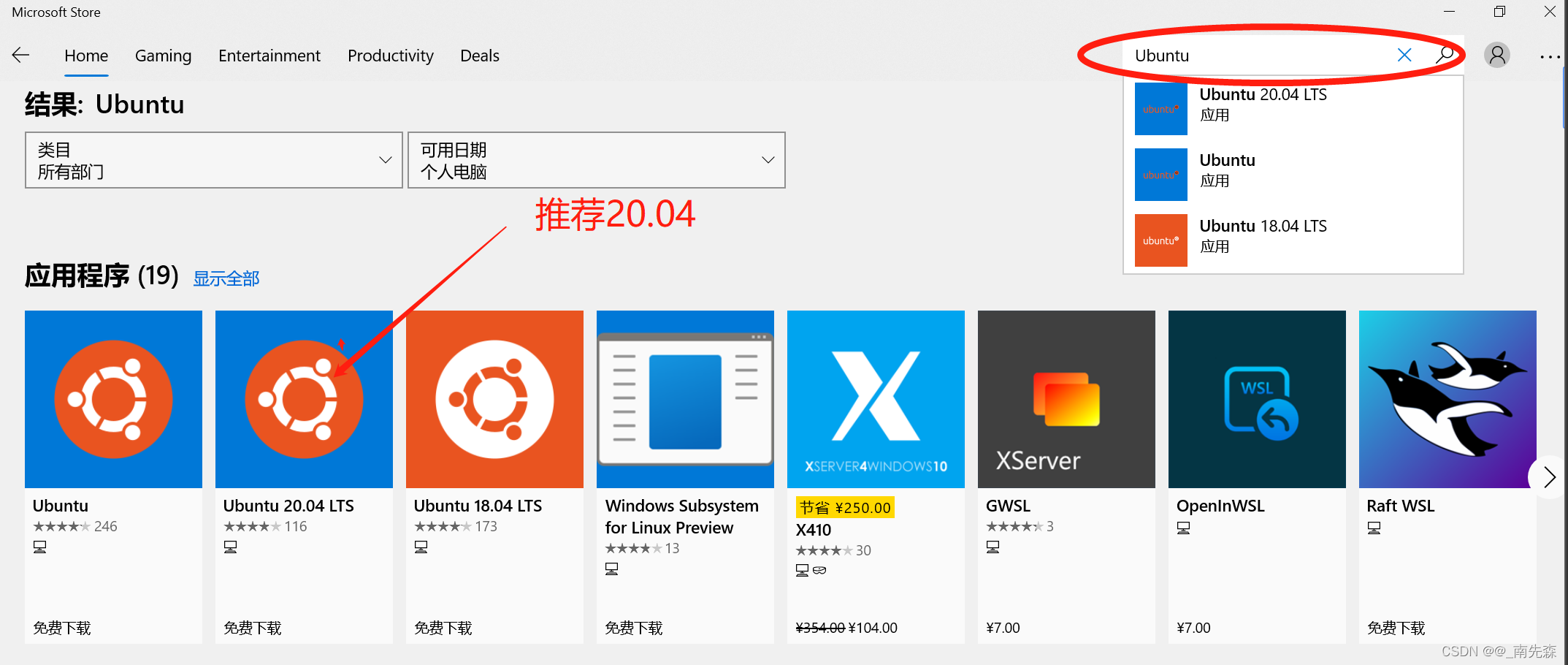Open the GWSL XServer tile
1568x665 pixels.
coord(1066,399)
